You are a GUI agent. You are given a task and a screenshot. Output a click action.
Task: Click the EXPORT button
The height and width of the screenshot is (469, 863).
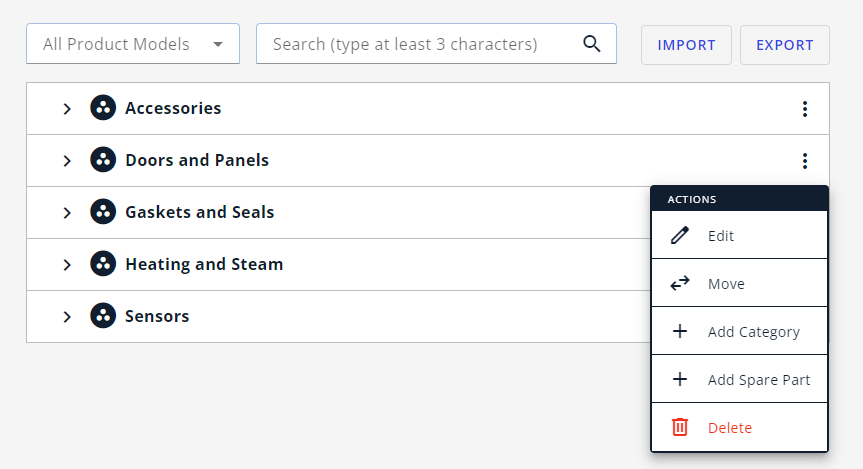(784, 45)
